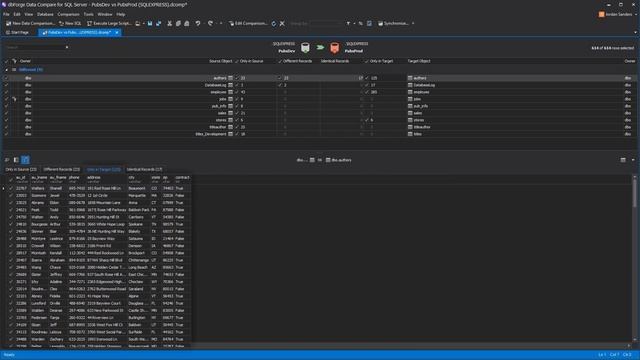
Task: Click the table icon beside target titleauthor
Action: tap(410, 127)
